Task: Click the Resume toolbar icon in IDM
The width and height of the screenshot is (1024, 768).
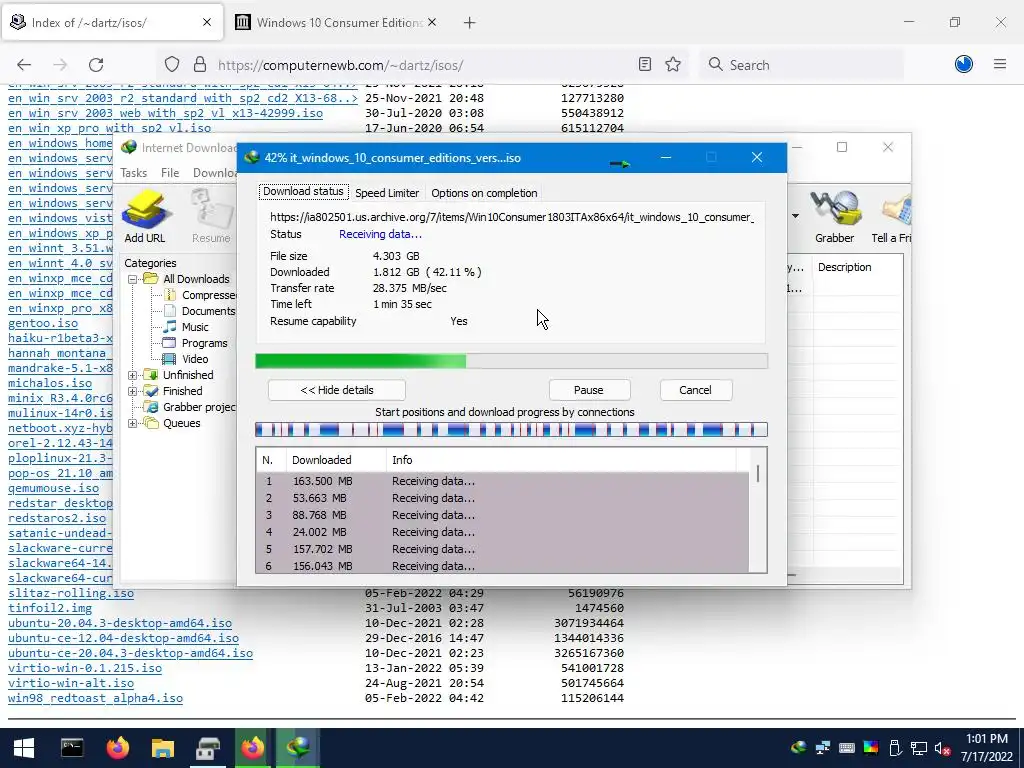Action: tap(211, 216)
